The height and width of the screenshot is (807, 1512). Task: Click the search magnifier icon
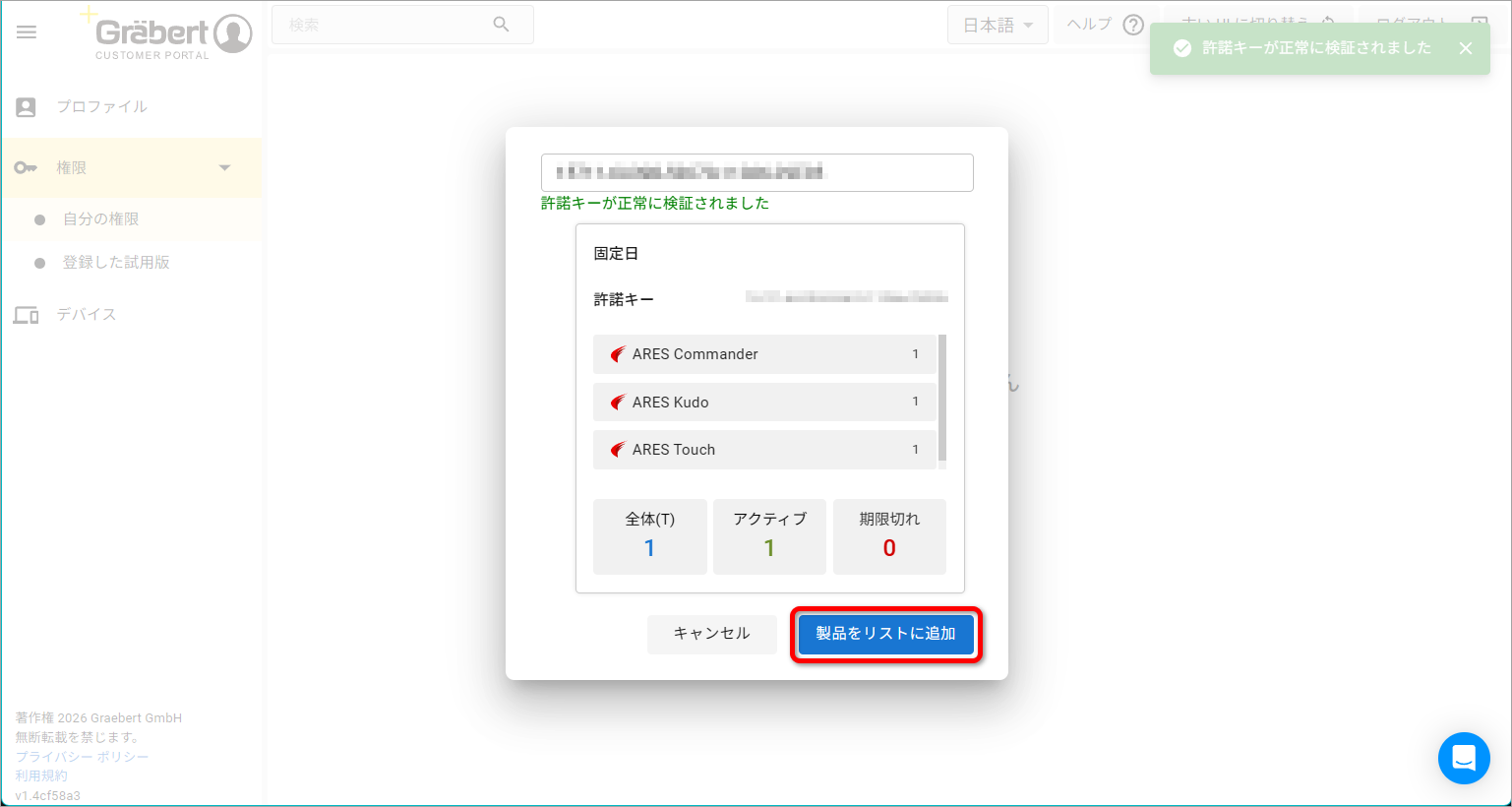(x=501, y=25)
